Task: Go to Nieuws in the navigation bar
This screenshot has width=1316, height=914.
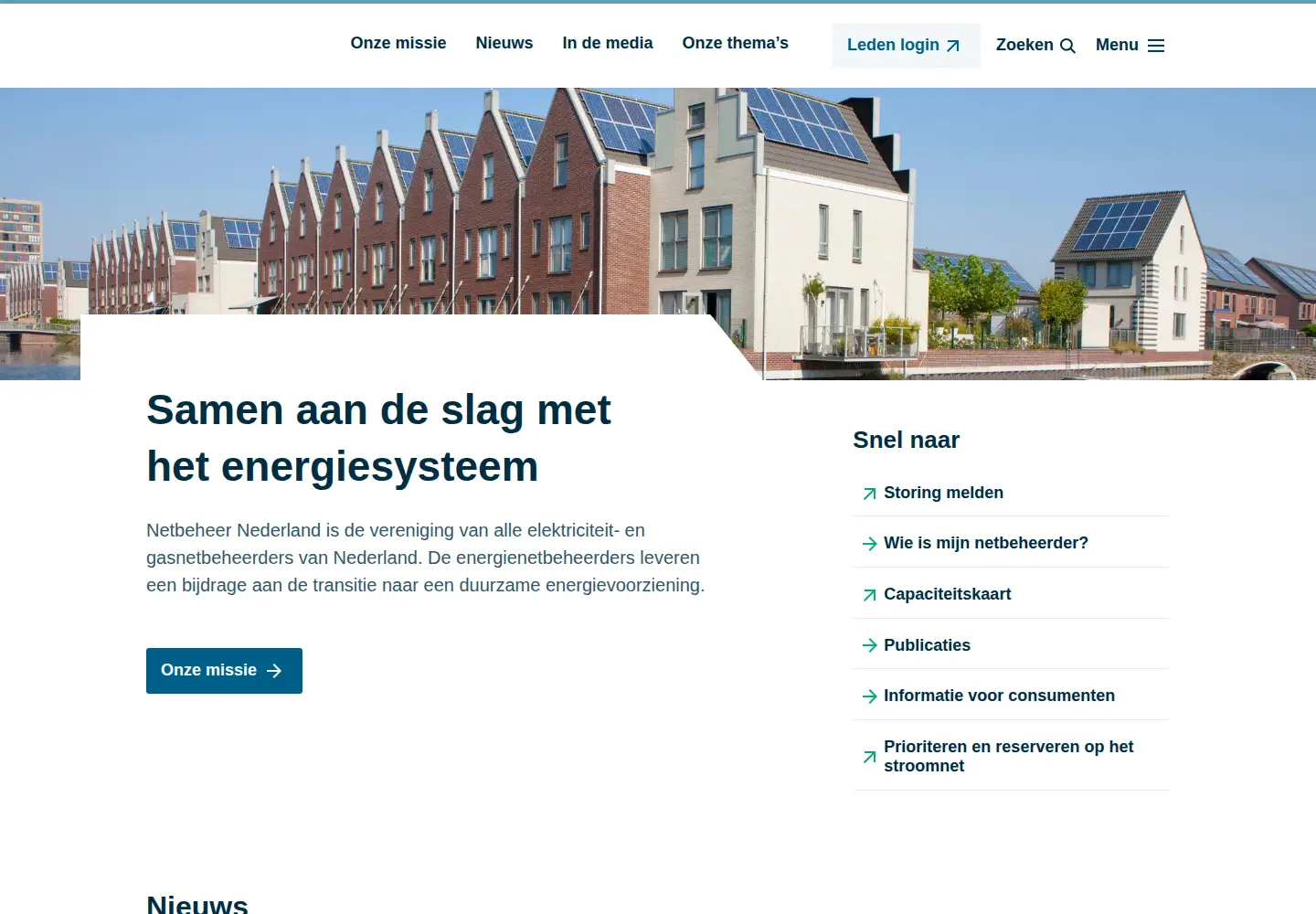Action: (x=504, y=43)
